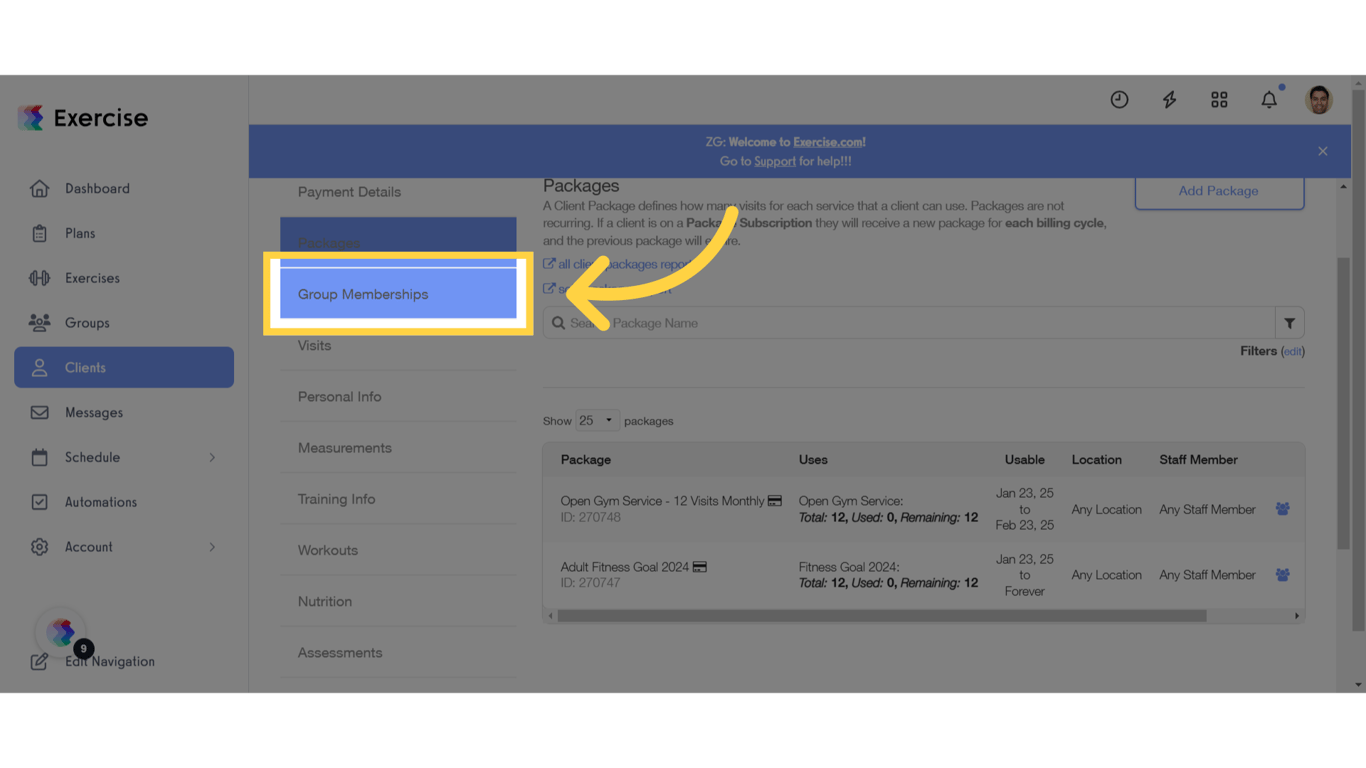The image size is (1366, 768).
Task: Select the Exercises dumbbell icon in sidebar
Action: (39, 278)
